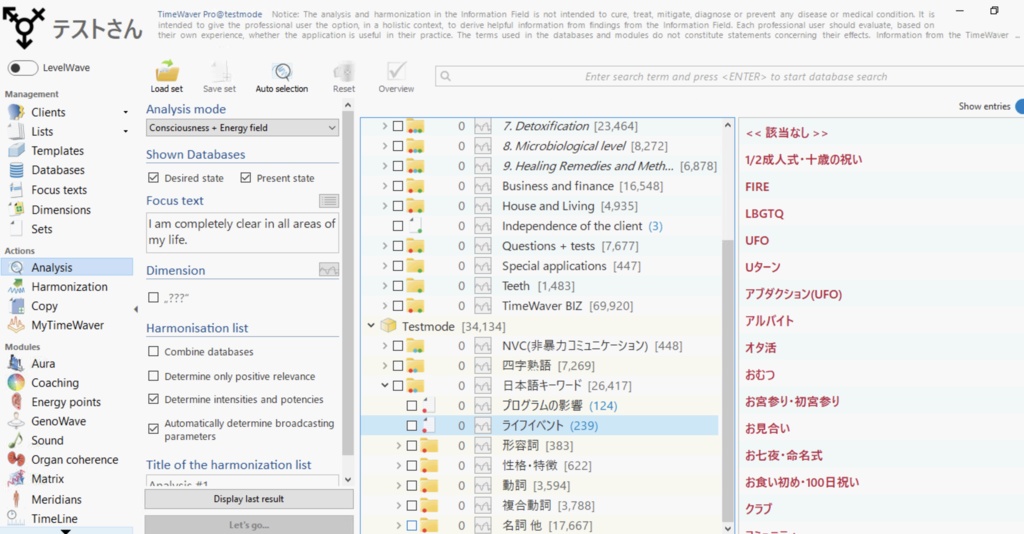Enable Determine only positive relevance
1024x534 pixels.
click(153, 376)
